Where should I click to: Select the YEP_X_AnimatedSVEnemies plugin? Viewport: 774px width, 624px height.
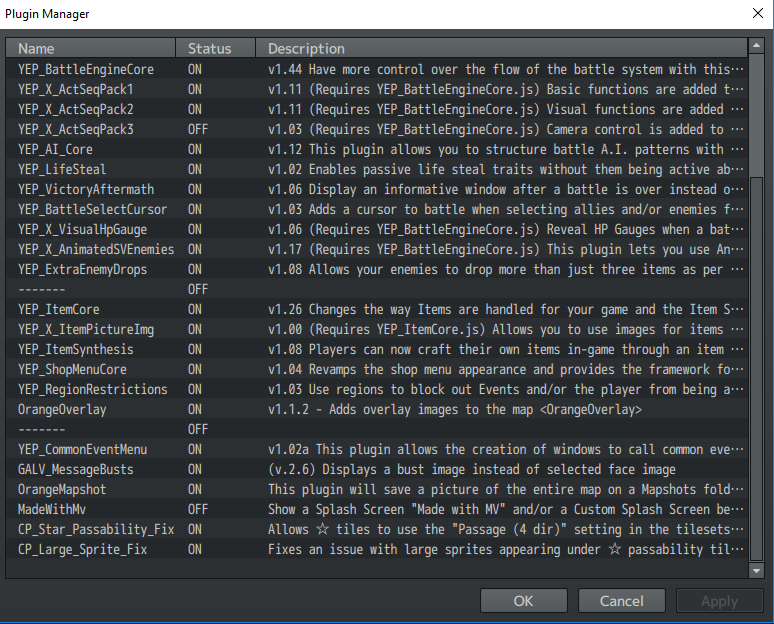(377, 249)
